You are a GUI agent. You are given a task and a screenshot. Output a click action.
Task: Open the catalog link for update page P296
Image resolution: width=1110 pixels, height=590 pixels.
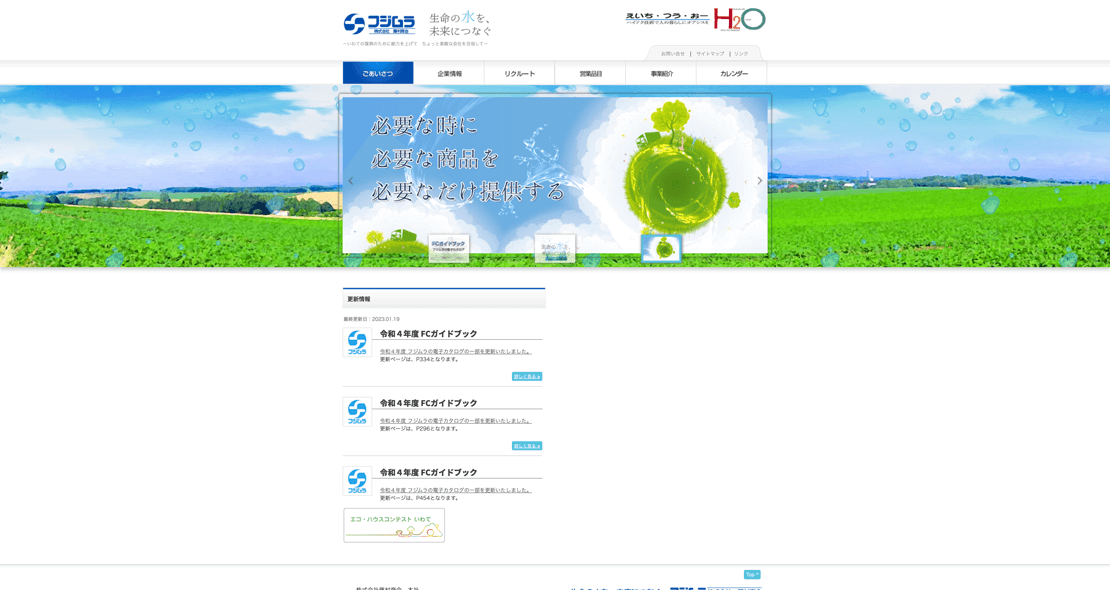click(455, 421)
